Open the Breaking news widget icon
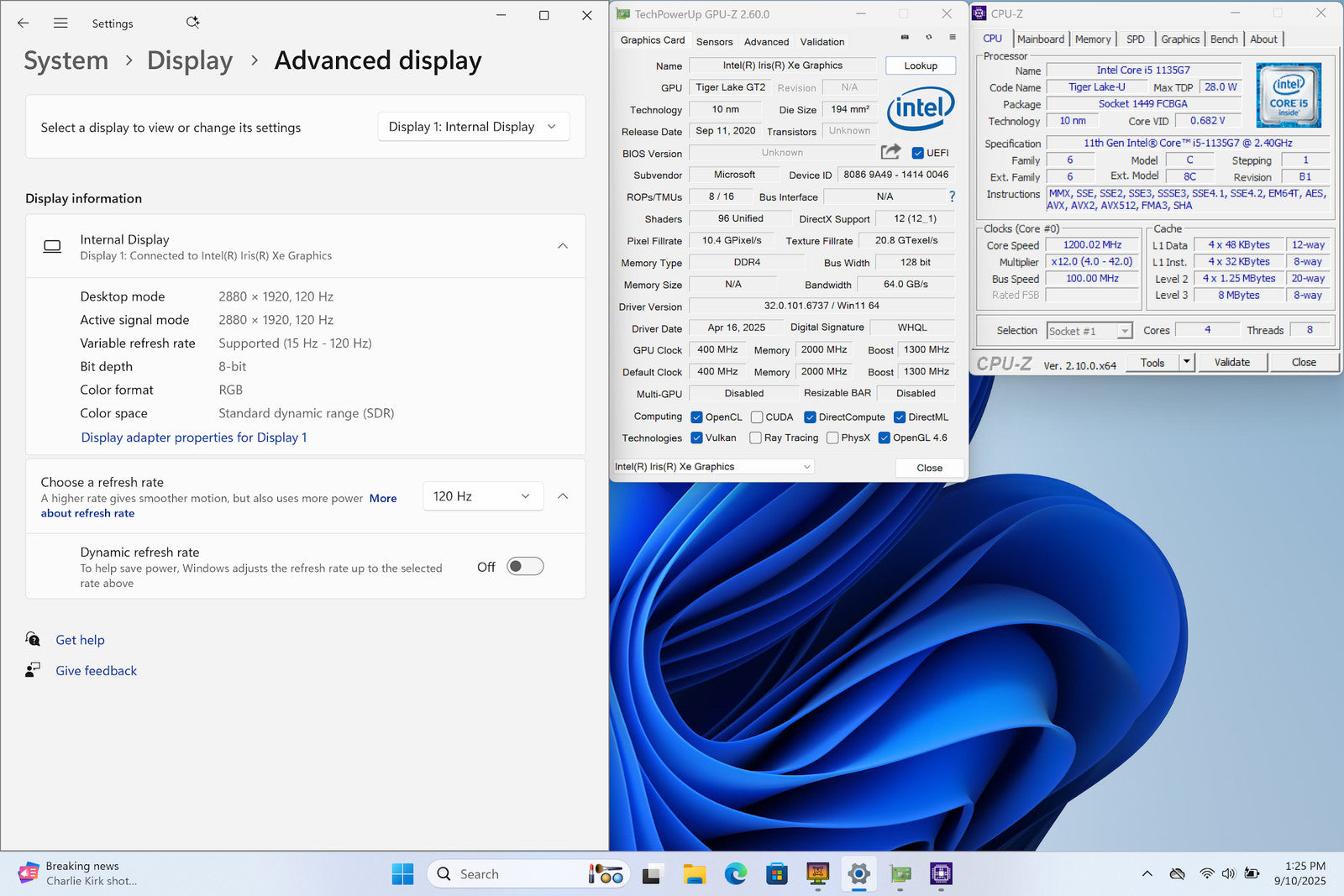1344x896 pixels. [28, 873]
